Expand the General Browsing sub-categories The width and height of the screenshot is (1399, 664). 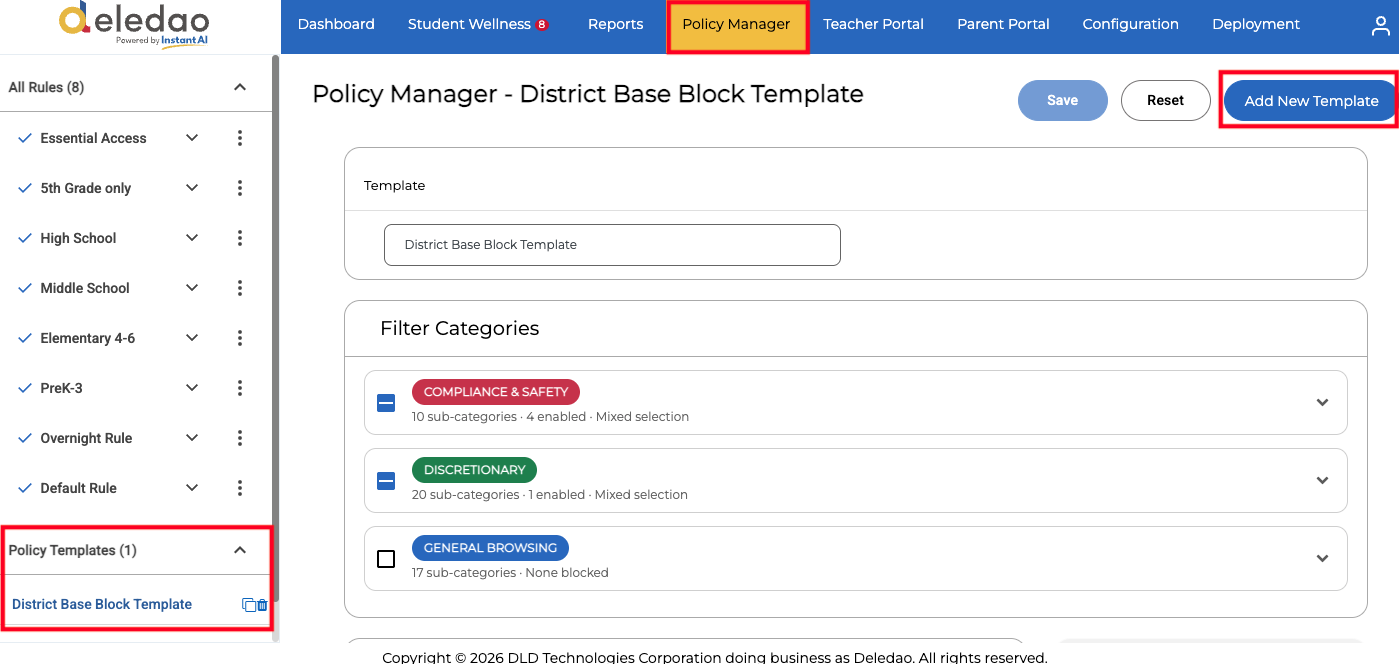point(1322,558)
